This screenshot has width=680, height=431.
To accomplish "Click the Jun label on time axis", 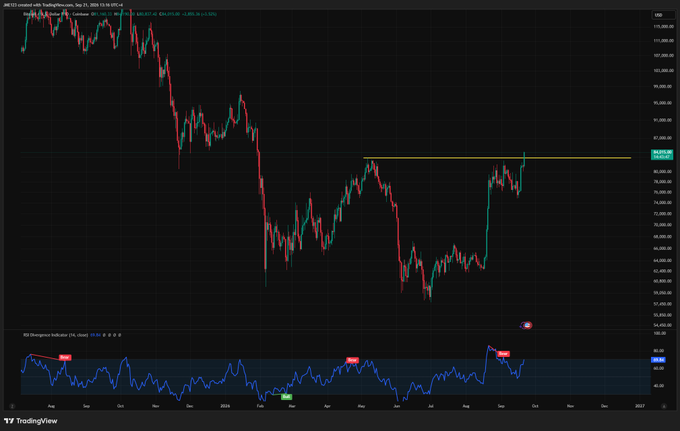I will click(x=397, y=406).
